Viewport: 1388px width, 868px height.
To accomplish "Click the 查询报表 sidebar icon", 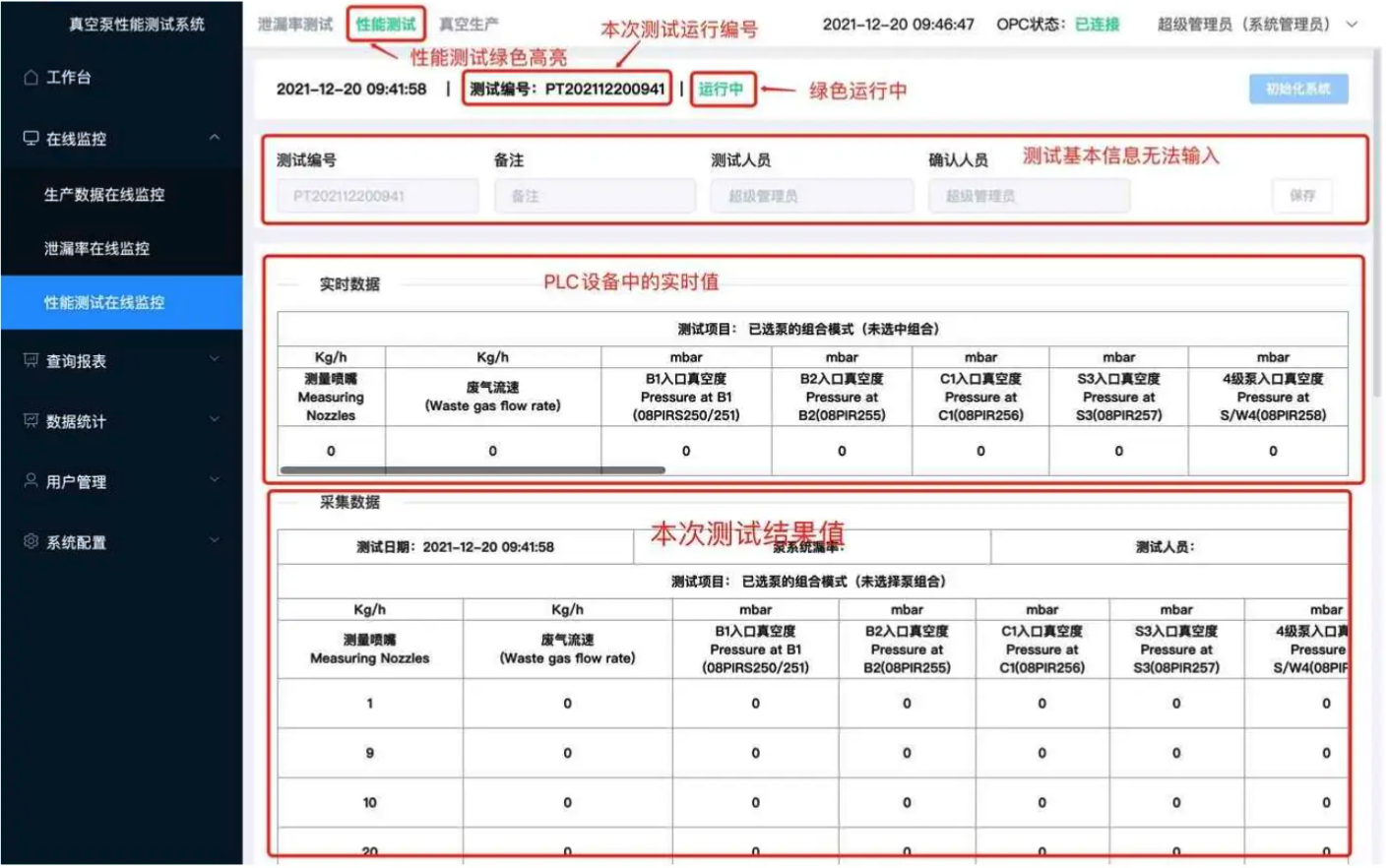I will pyautogui.click(x=32, y=360).
